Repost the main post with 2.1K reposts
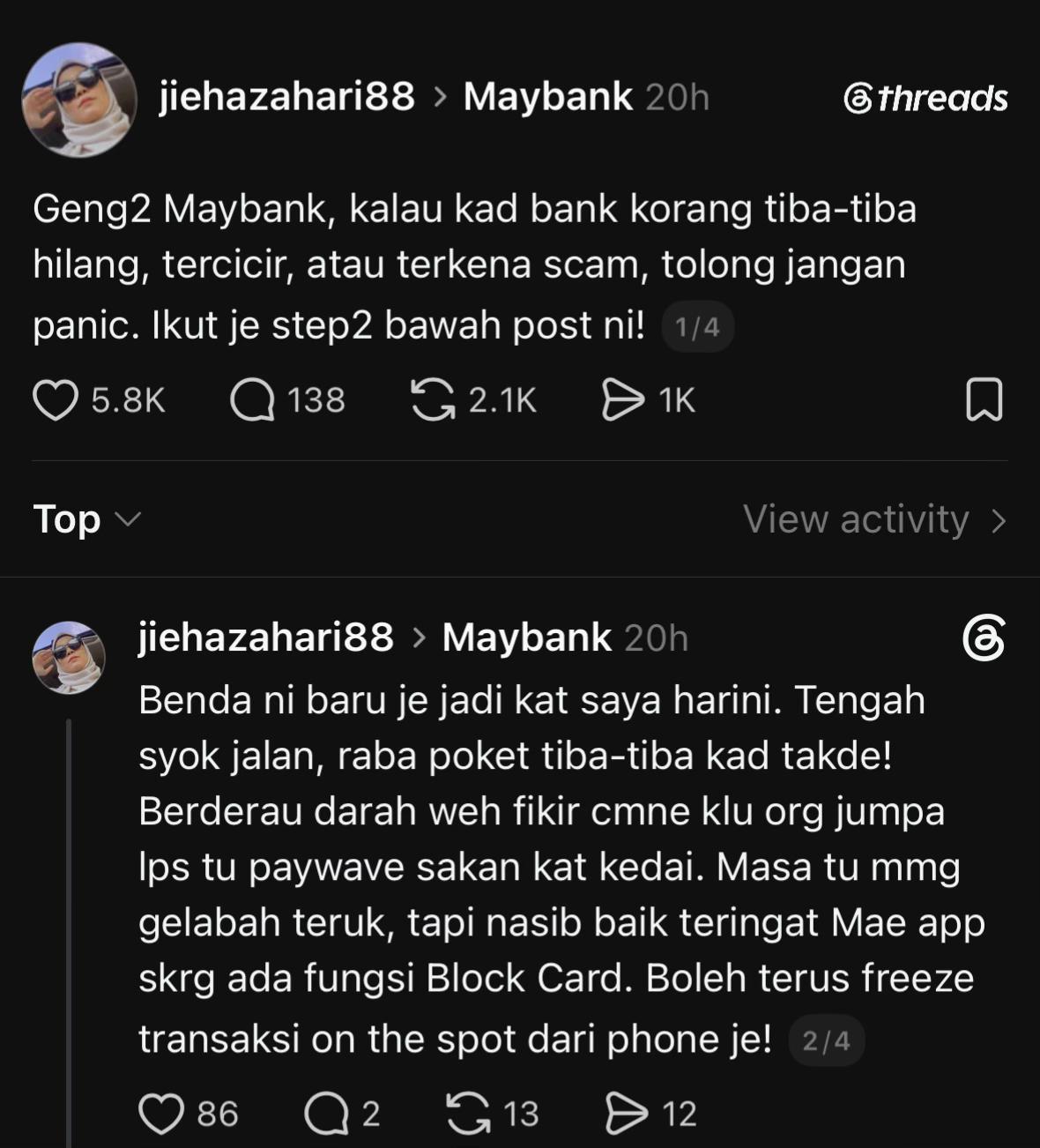 click(x=433, y=400)
